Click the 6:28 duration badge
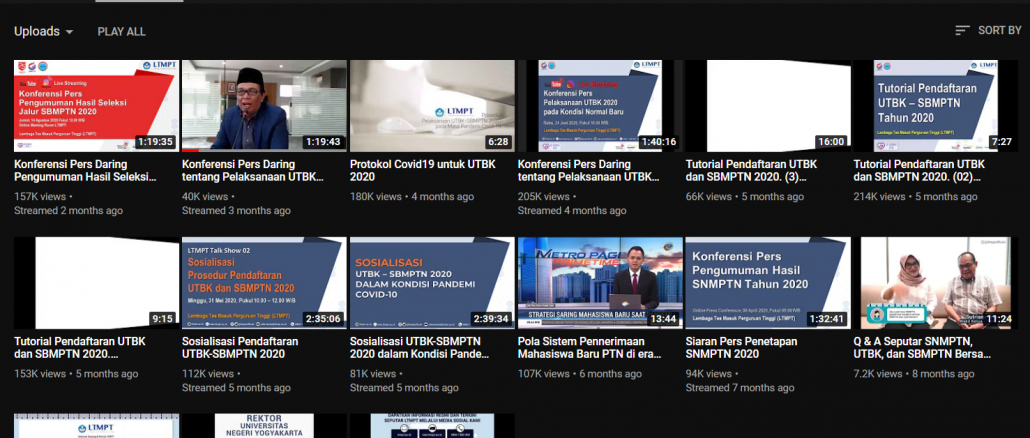Viewport: 1030px width, 438px height. click(x=499, y=142)
